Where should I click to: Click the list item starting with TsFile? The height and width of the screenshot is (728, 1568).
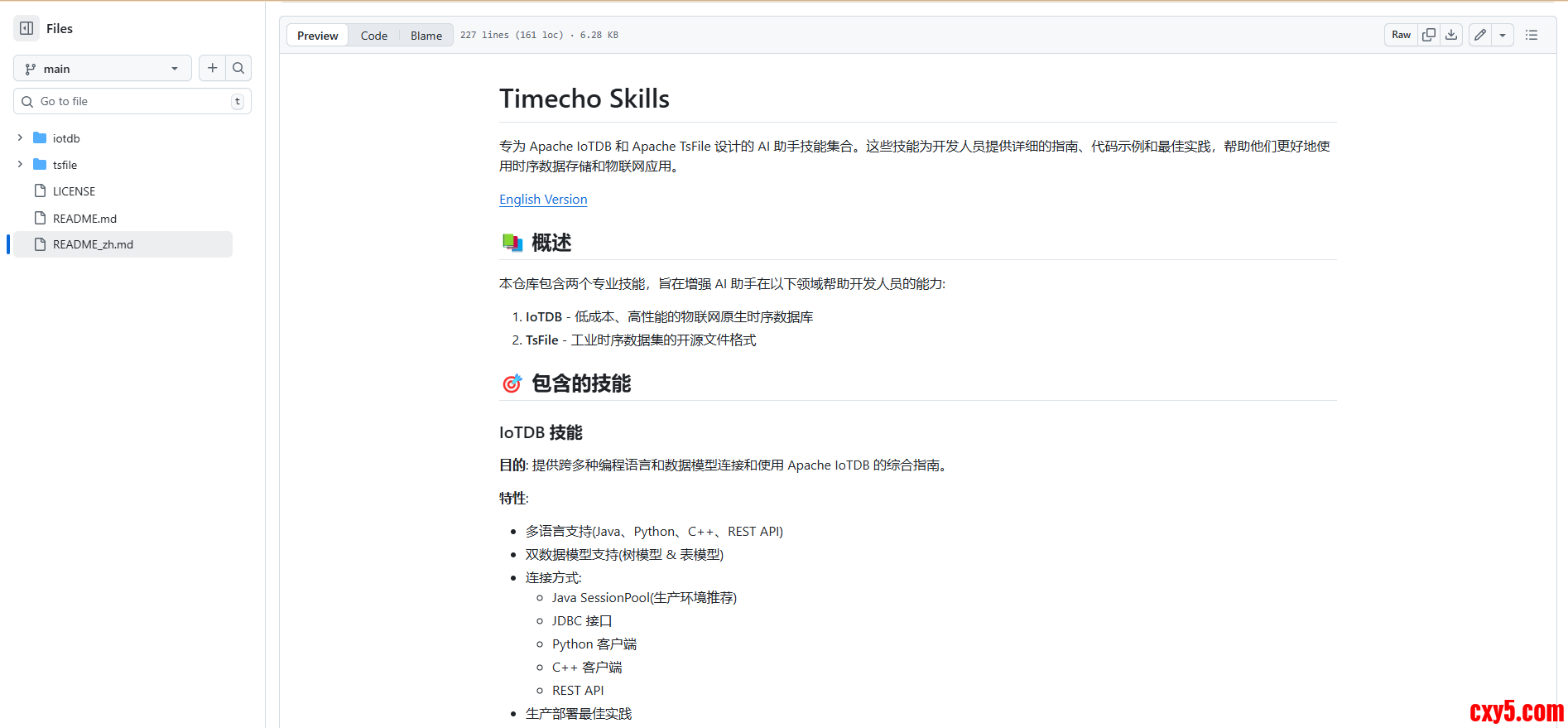click(x=641, y=340)
